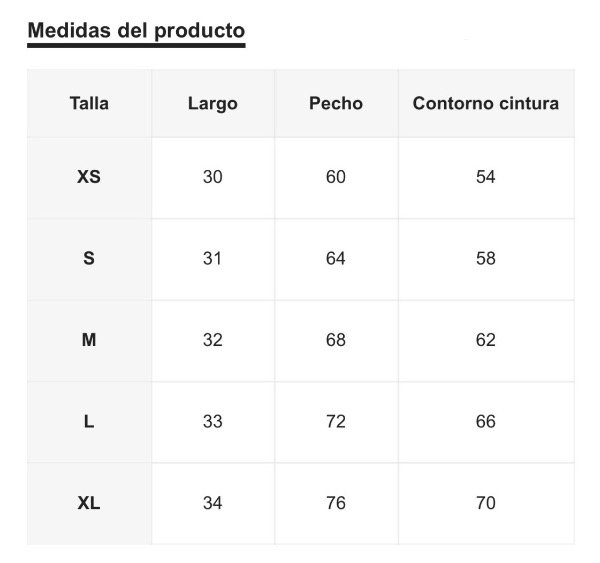Select the waist value 70 cell
600x563 pixels.
tap(486, 503)
